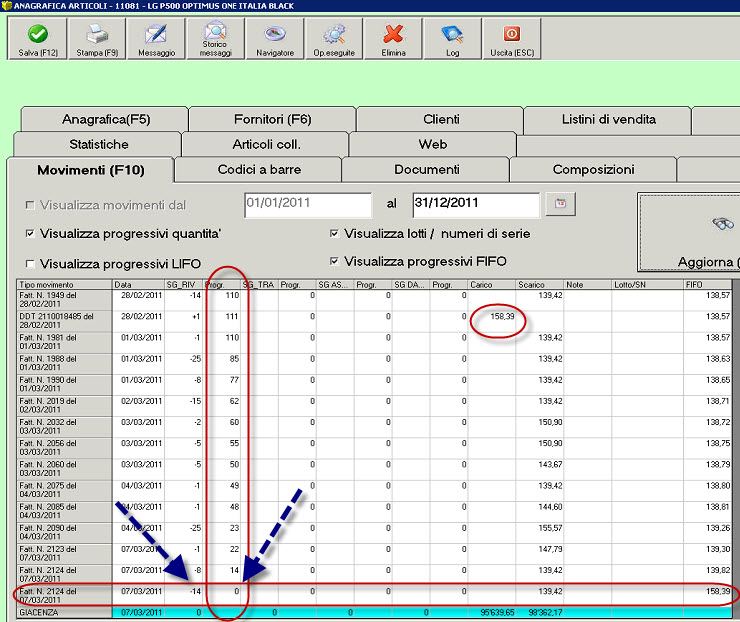
Task: Enable Visualizza progressivi LIFO checkbox
Action: (x=30, y=263)
